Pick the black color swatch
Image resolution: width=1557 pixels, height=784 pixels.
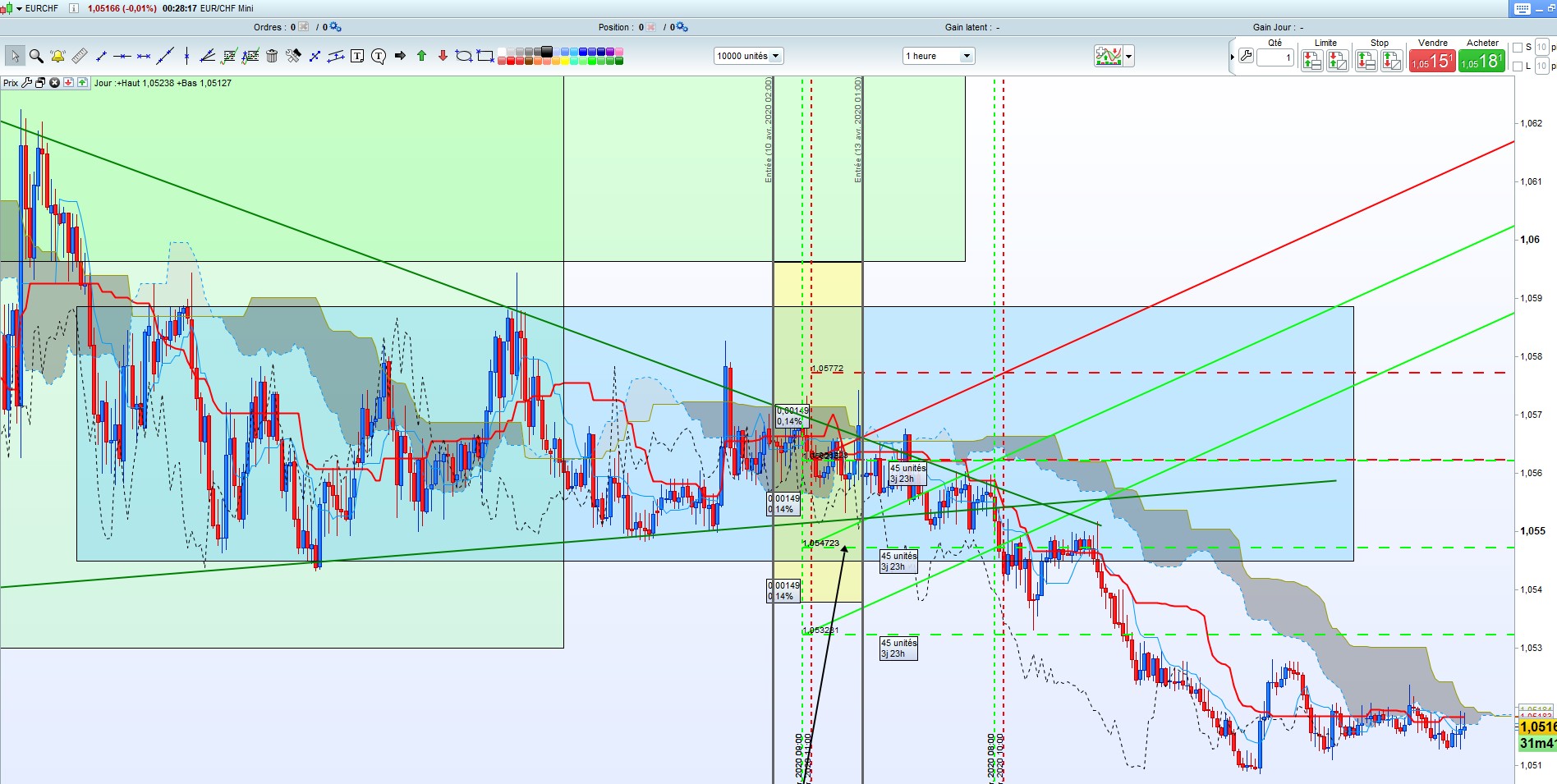(548, 52)
